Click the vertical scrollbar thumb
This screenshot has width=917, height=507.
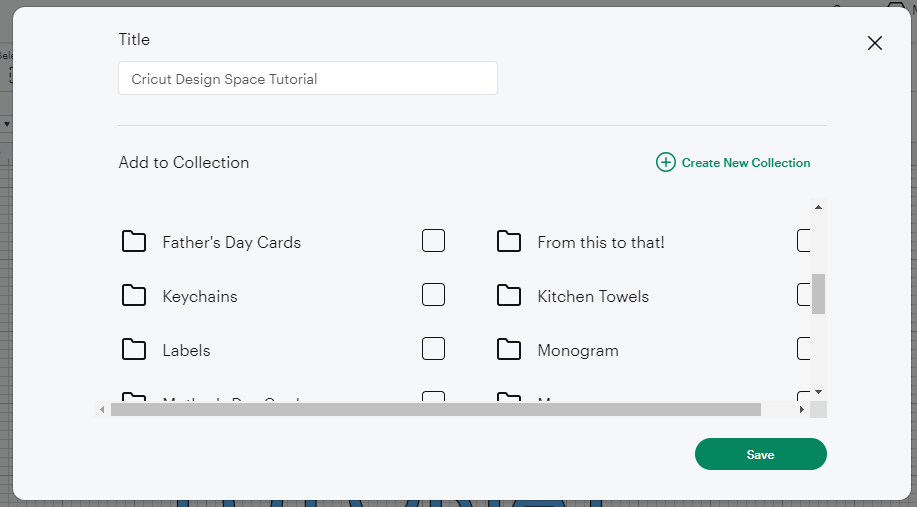point(819,294)
